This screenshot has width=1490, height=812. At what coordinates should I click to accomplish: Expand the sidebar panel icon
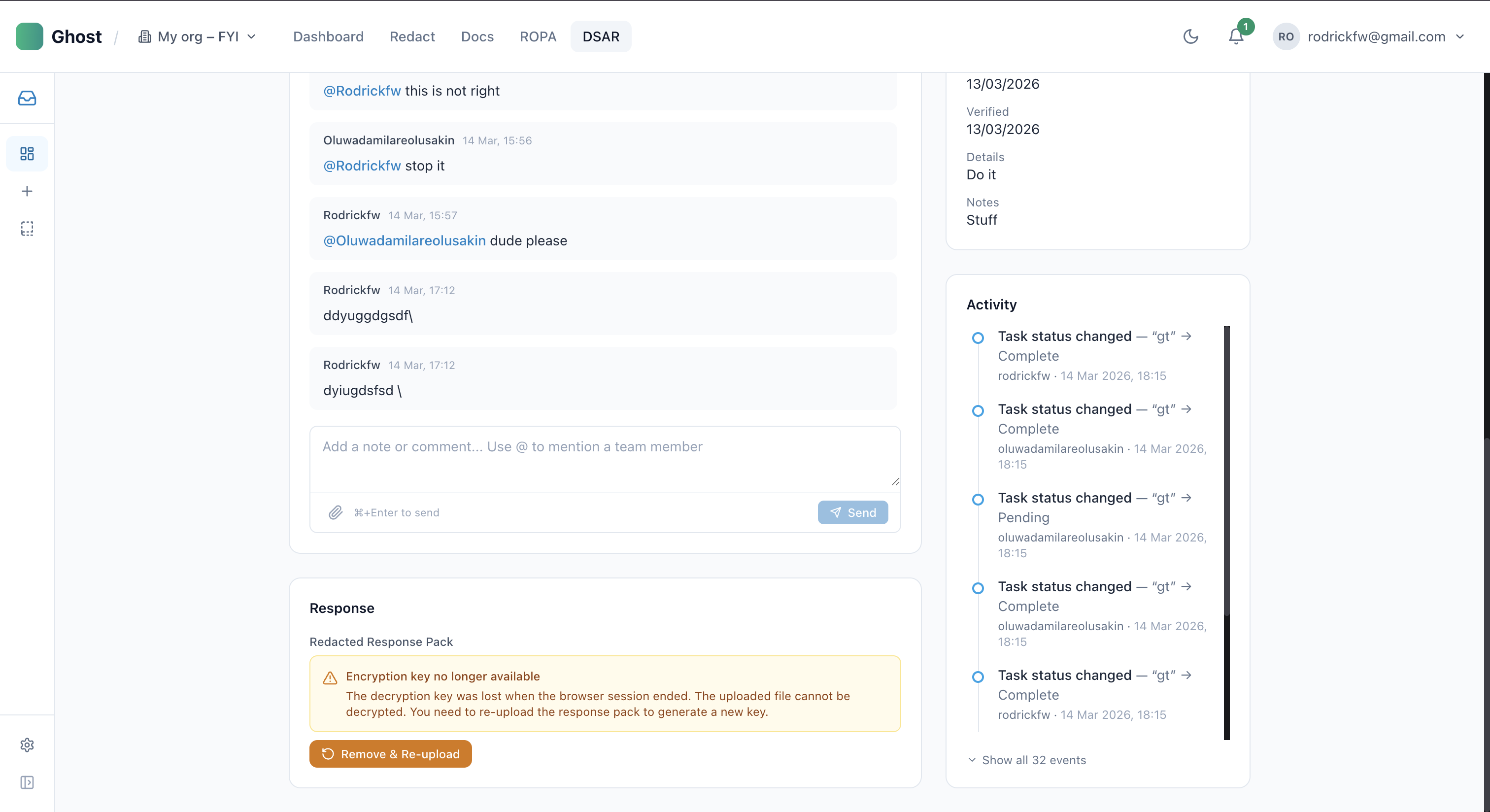click(27, 782)
